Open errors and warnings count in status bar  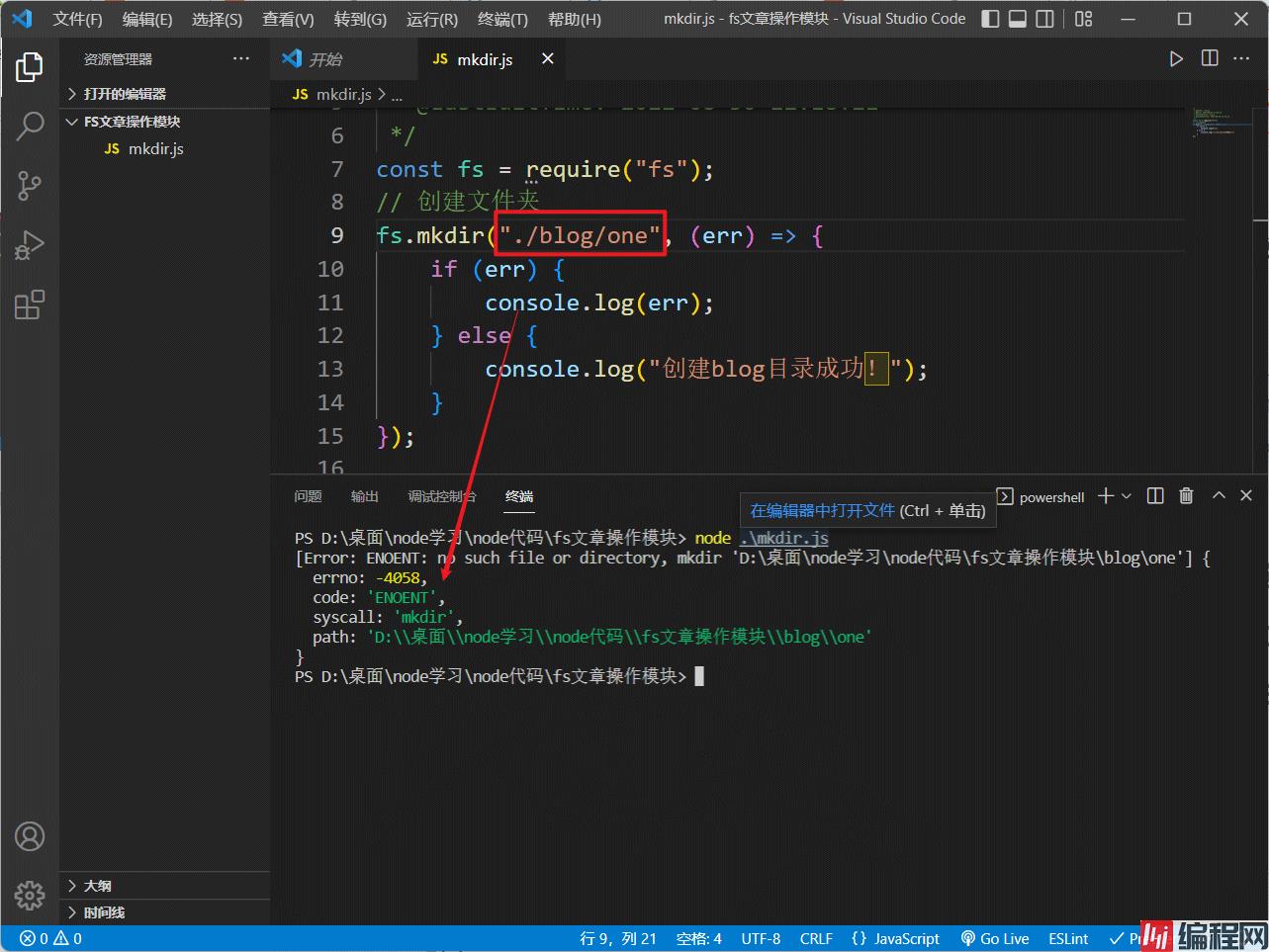pyautogui.click(x=52, y=939)
